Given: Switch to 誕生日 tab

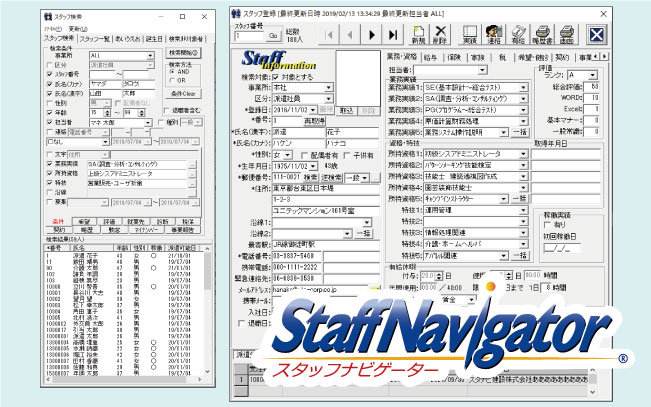Looking at the screenshot, I should [x=154, y=39].
